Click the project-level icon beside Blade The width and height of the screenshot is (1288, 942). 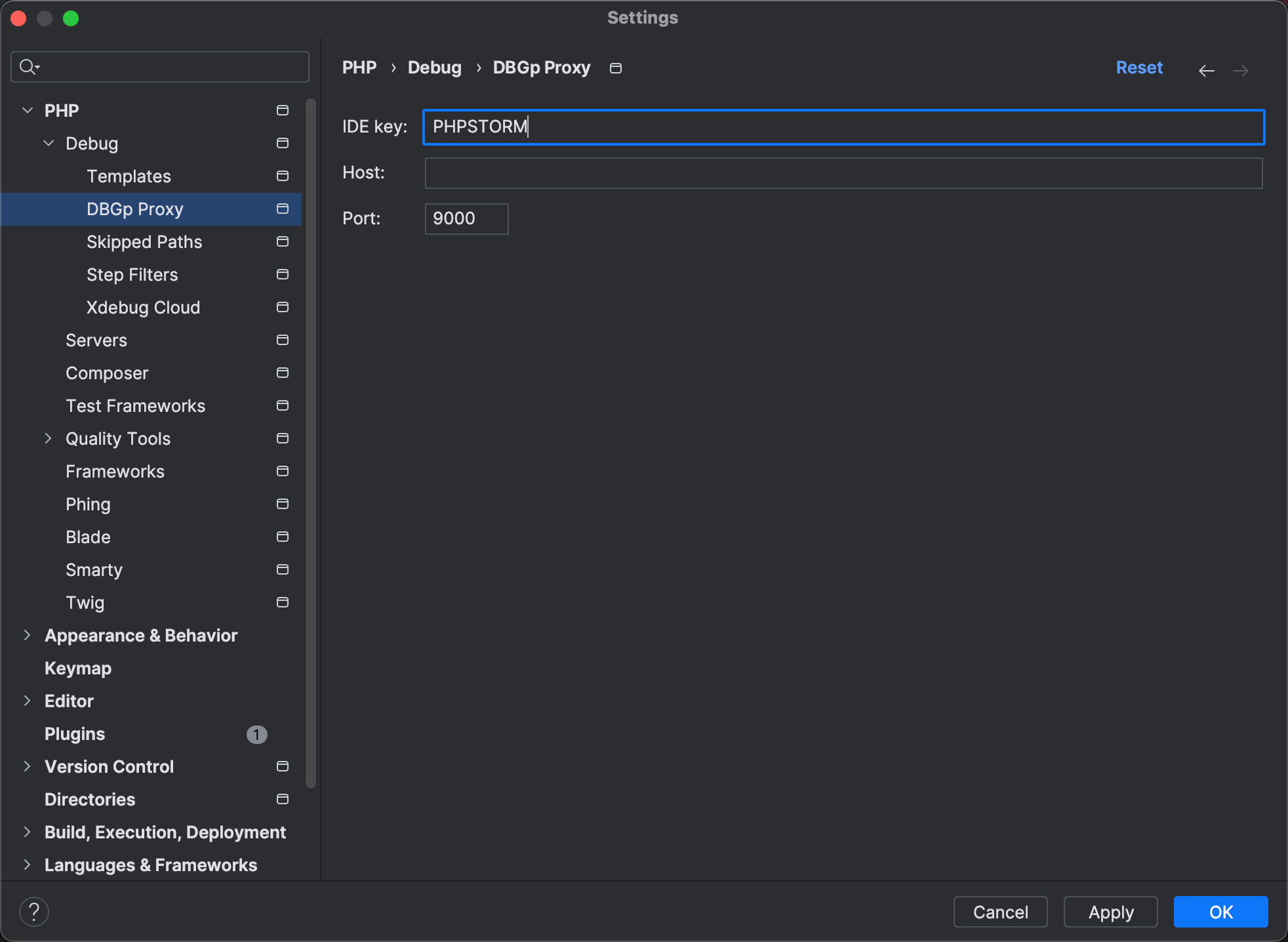(283, 537)
